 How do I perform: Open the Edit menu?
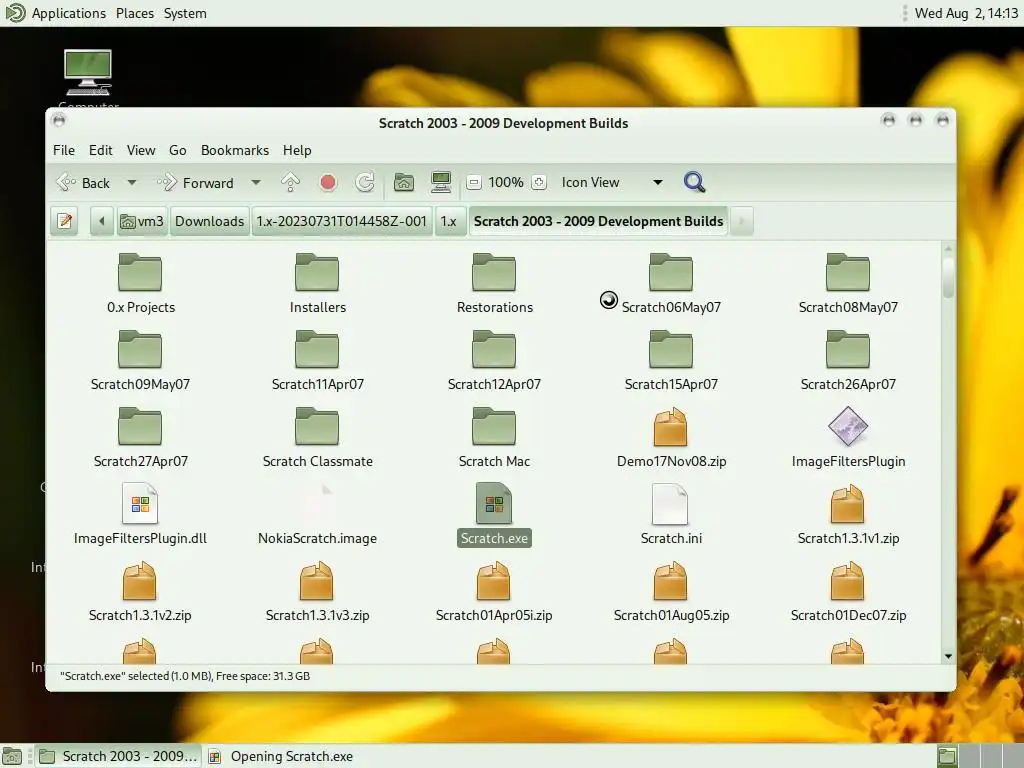101,150
